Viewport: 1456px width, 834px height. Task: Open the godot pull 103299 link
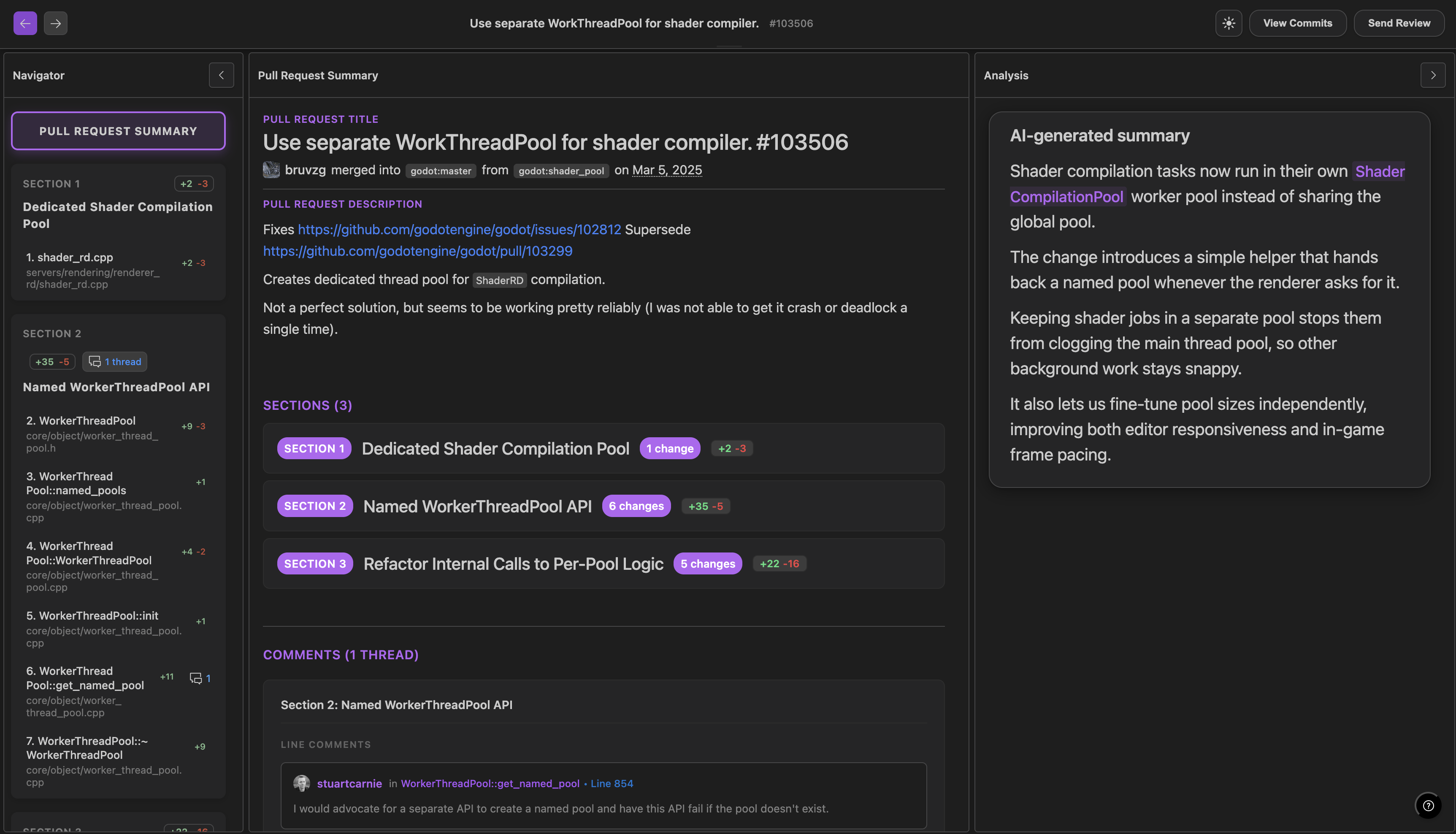(x=417, y=251)
